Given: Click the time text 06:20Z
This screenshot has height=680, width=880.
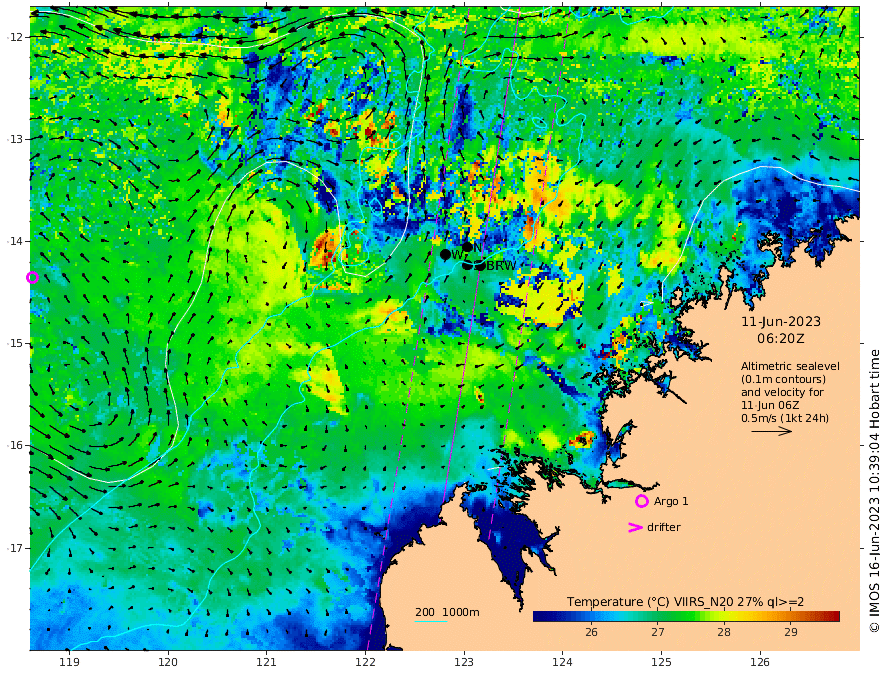Looking at the screenshot, I should (781, 338).
